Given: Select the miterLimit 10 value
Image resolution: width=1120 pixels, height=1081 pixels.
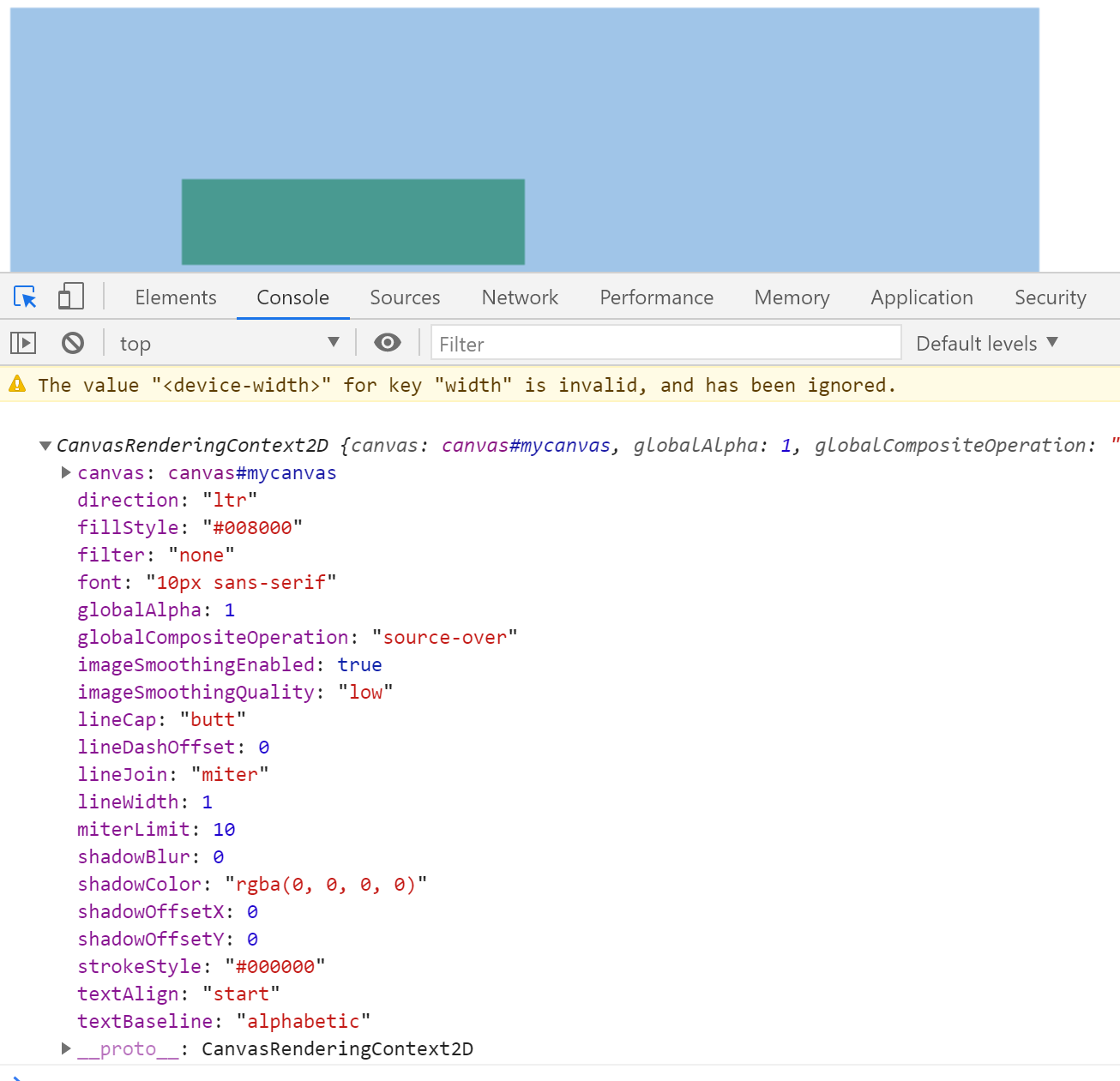Looking at the screenshot, I should click(224, 829).
